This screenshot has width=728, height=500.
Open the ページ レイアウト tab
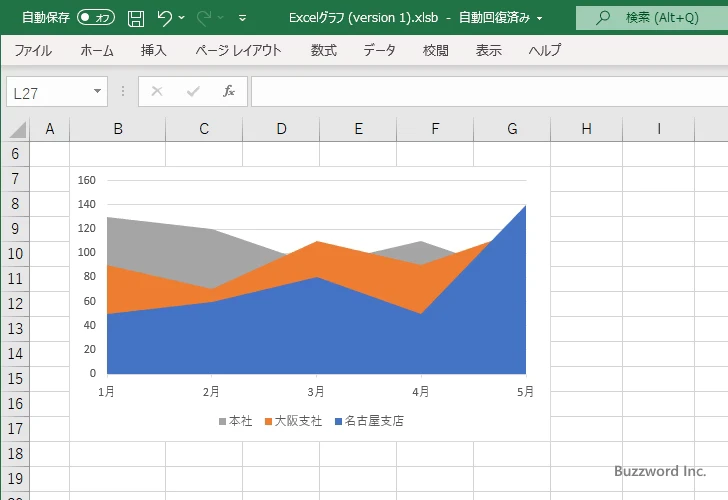238,50
